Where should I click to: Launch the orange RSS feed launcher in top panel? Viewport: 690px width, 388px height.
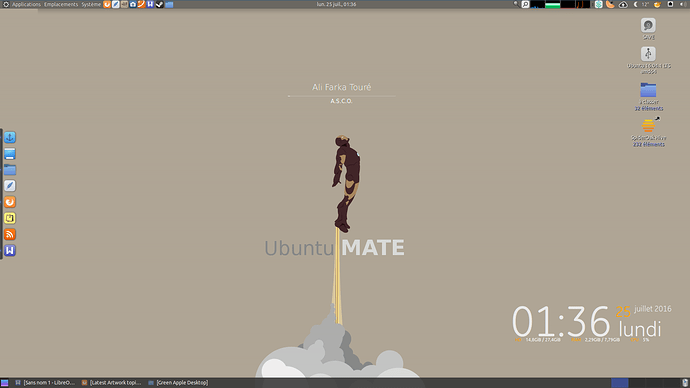pos(142,4)
